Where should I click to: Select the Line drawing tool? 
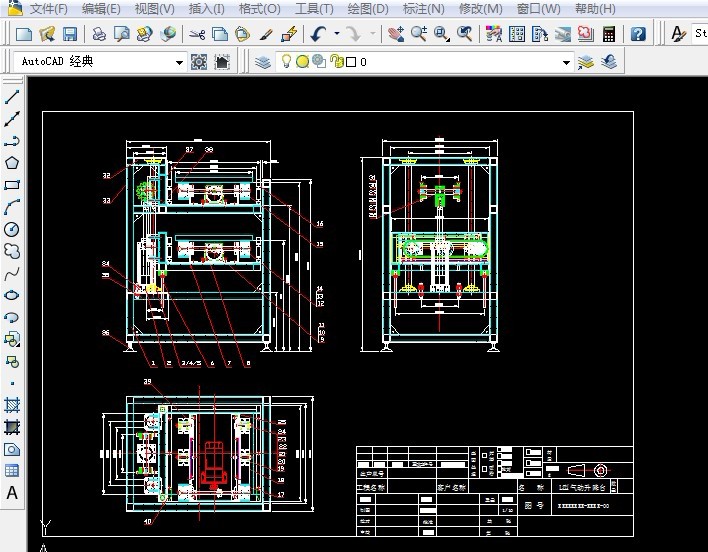click(12, 98)
